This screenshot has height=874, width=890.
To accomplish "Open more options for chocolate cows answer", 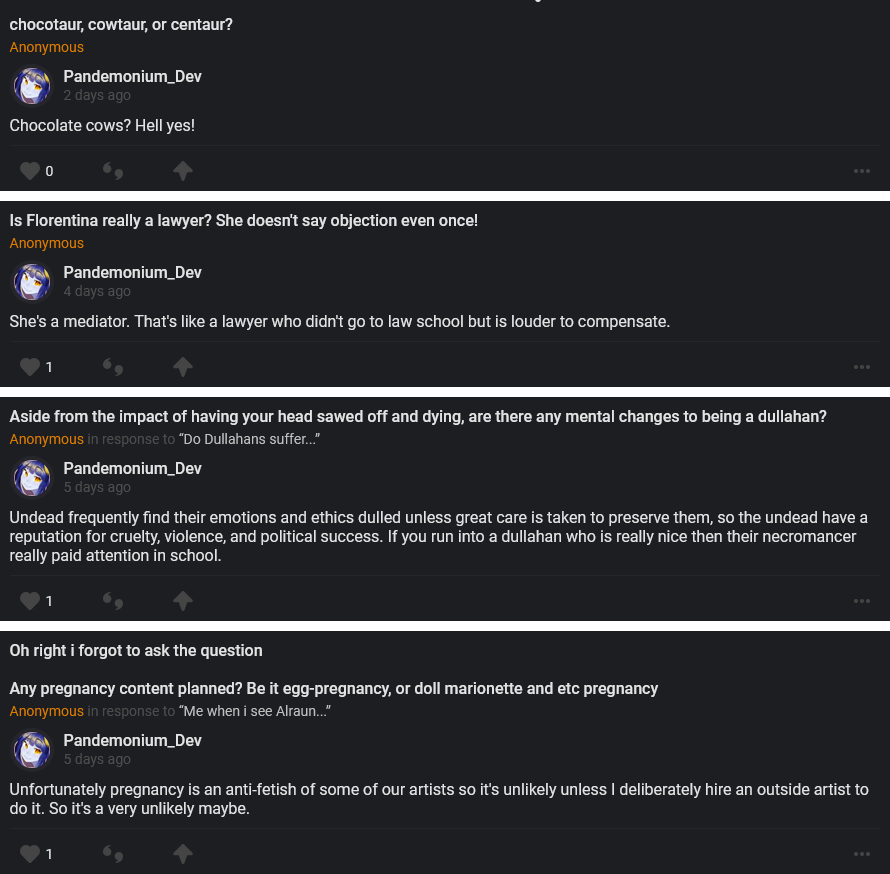I will [862, 171].
